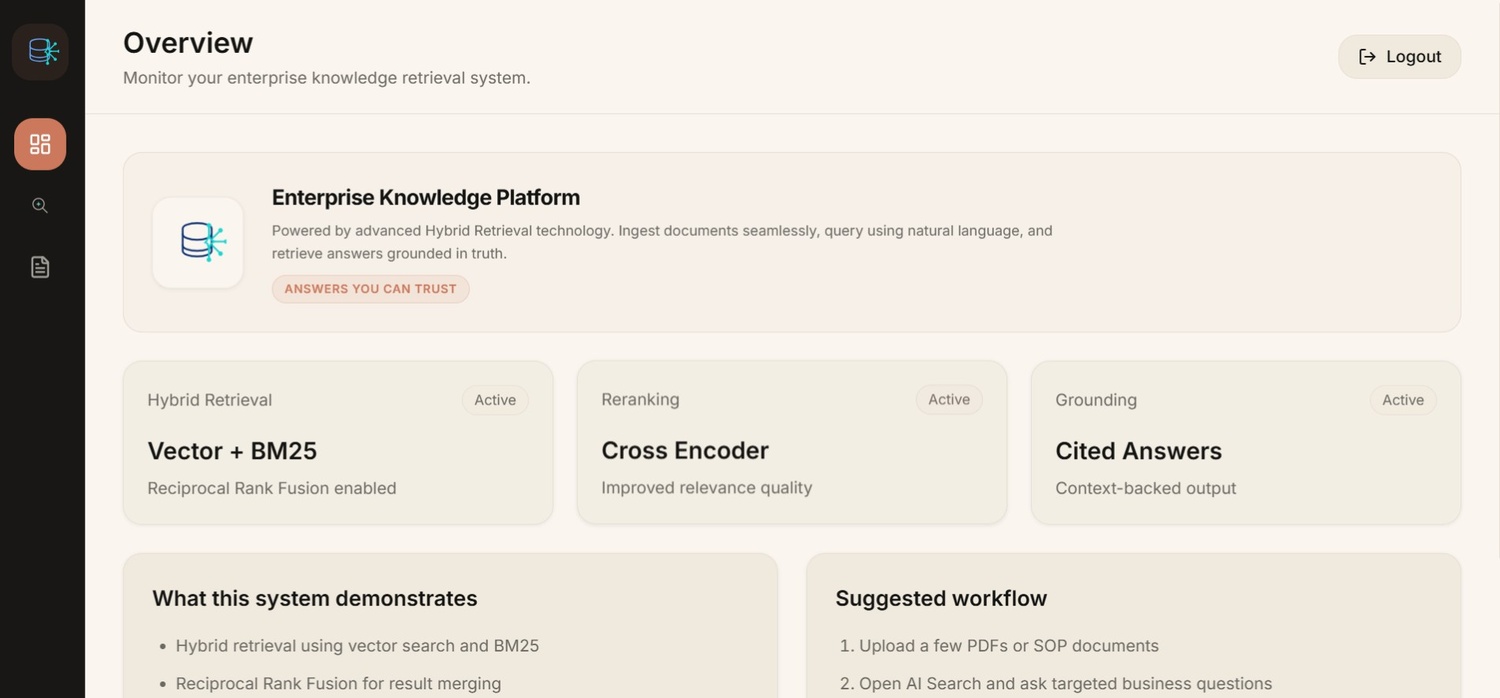Screen dimensions: 1500x698
Task: Click the Hybrid Retrieval card label
Action: [x=210, y=400]
